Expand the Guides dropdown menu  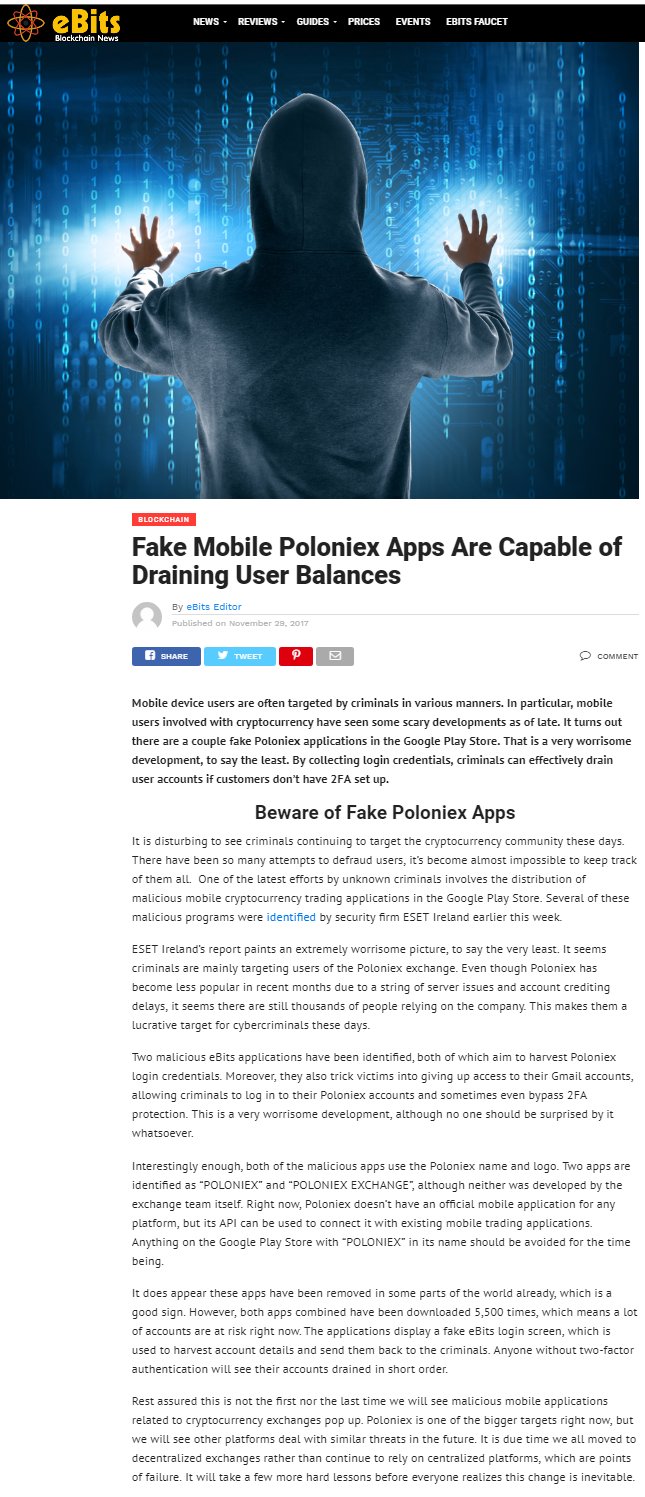coord(316,22)
